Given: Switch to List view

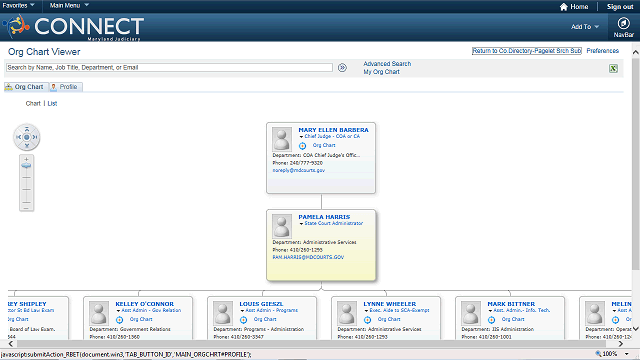Looking at the screenshot, I should (x=52, y=104).
